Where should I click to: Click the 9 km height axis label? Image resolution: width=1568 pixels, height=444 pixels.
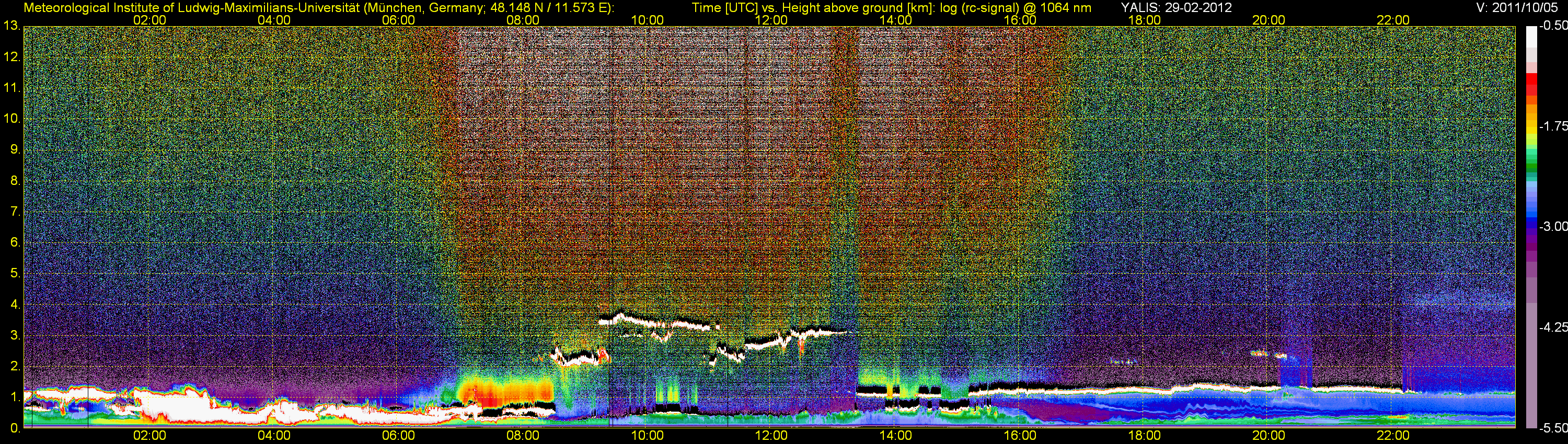[x=15, y=149]
